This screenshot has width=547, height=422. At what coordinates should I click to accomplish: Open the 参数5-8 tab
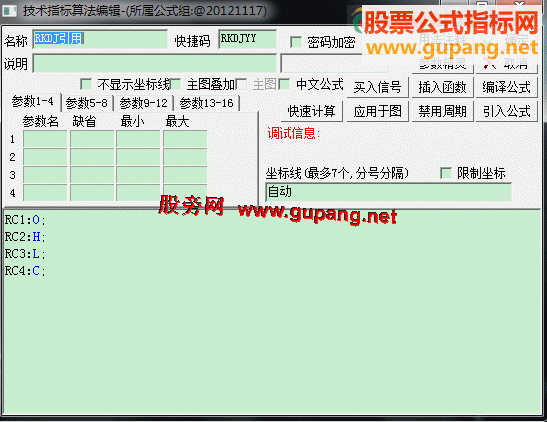[x=87, y=103]
